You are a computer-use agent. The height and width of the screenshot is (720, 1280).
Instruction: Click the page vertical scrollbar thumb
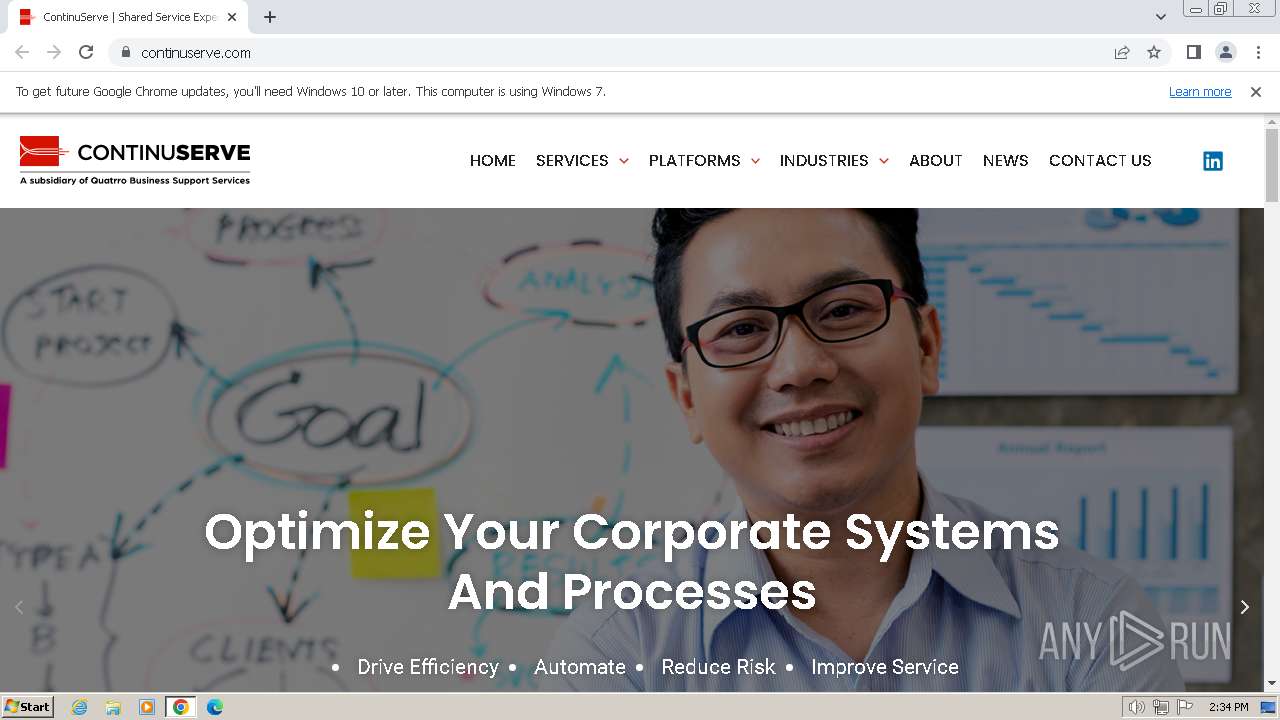[x=1272, y=165]
